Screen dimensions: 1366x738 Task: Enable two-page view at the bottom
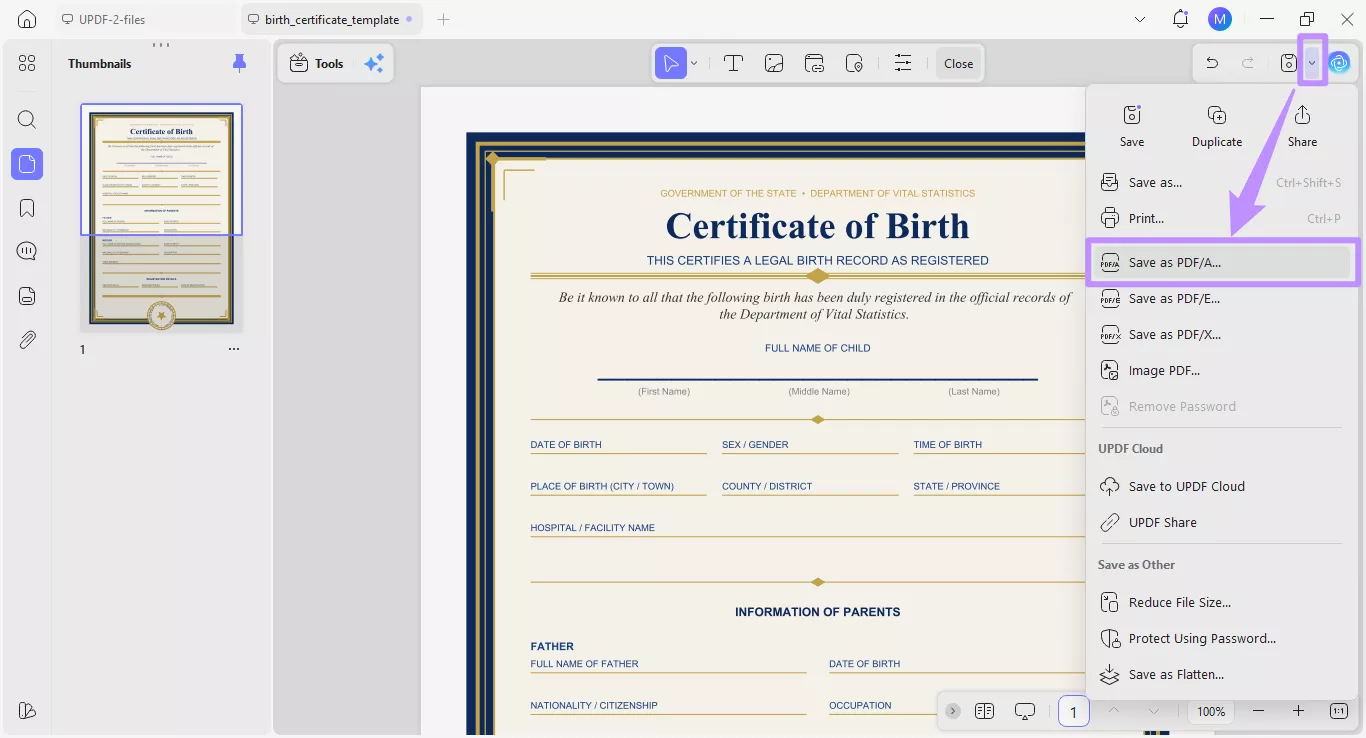[x=984, y=711]
